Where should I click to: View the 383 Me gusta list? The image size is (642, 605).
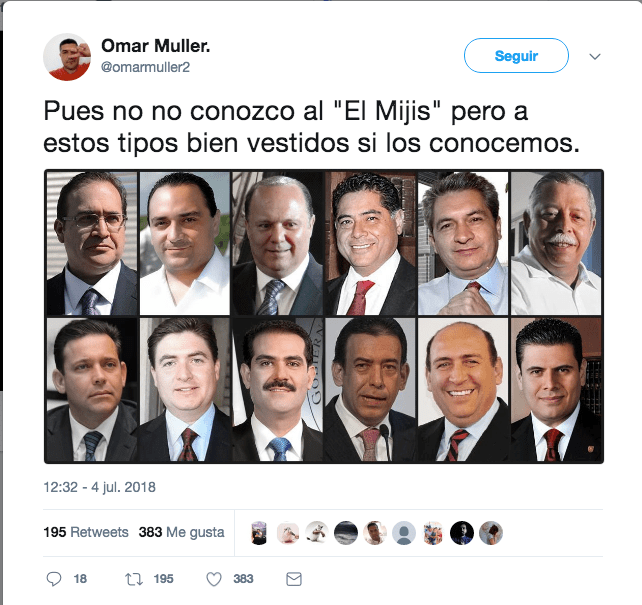click(x=181, y=532)
